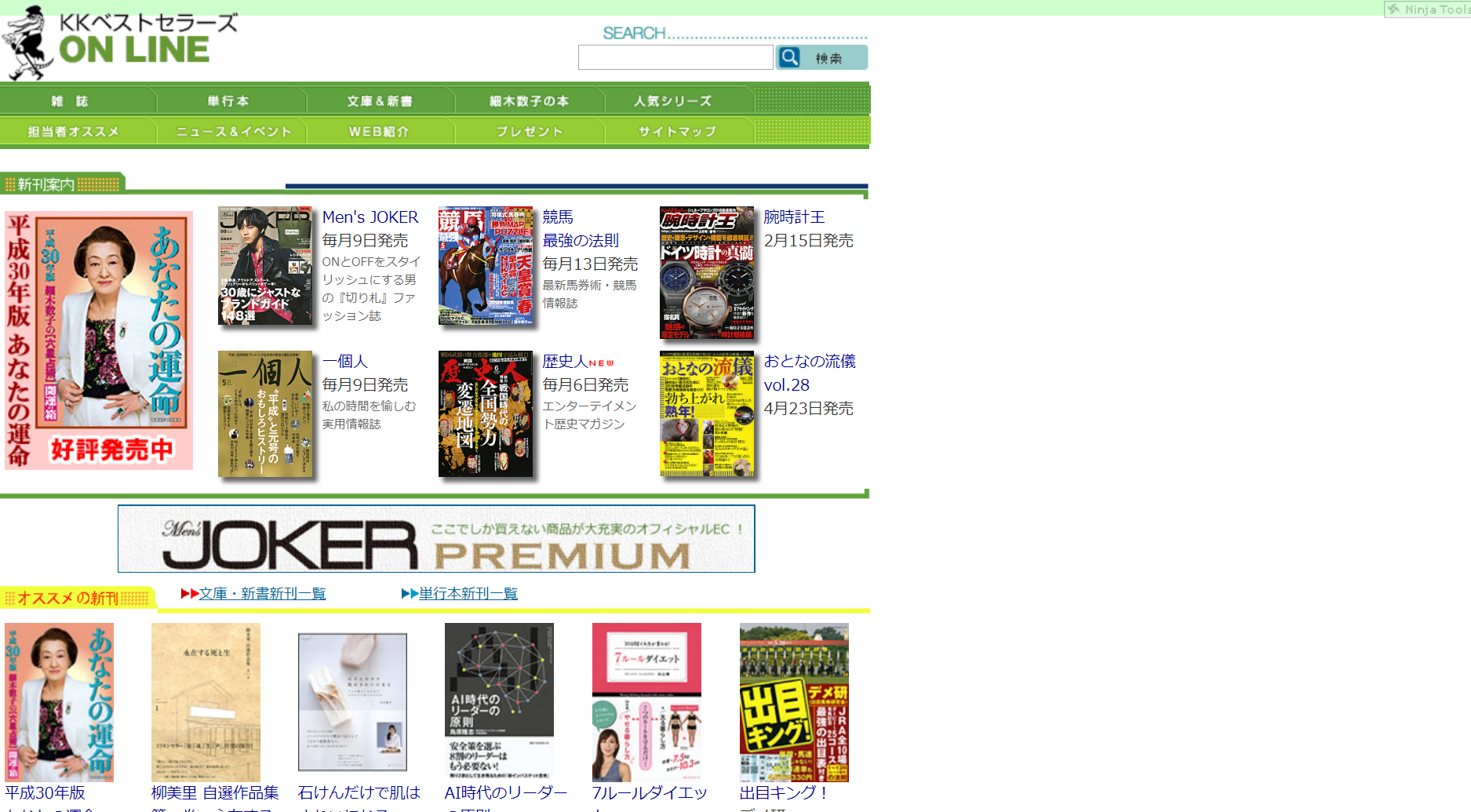
Task: Open the 単行本 menu
Action: pos(231,100)
